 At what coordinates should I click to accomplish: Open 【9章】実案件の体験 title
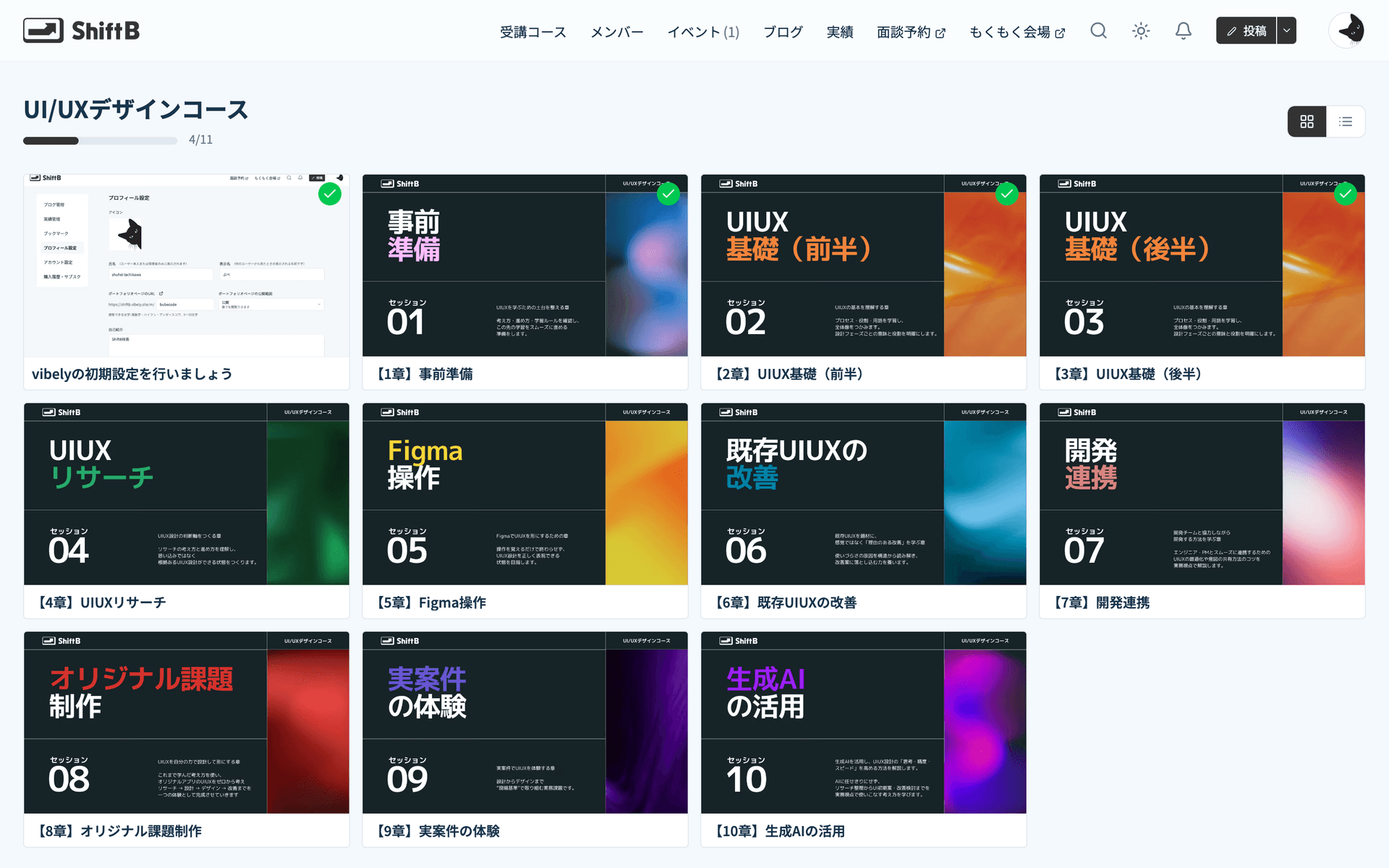pyautogui.click(x=436, y=831)
